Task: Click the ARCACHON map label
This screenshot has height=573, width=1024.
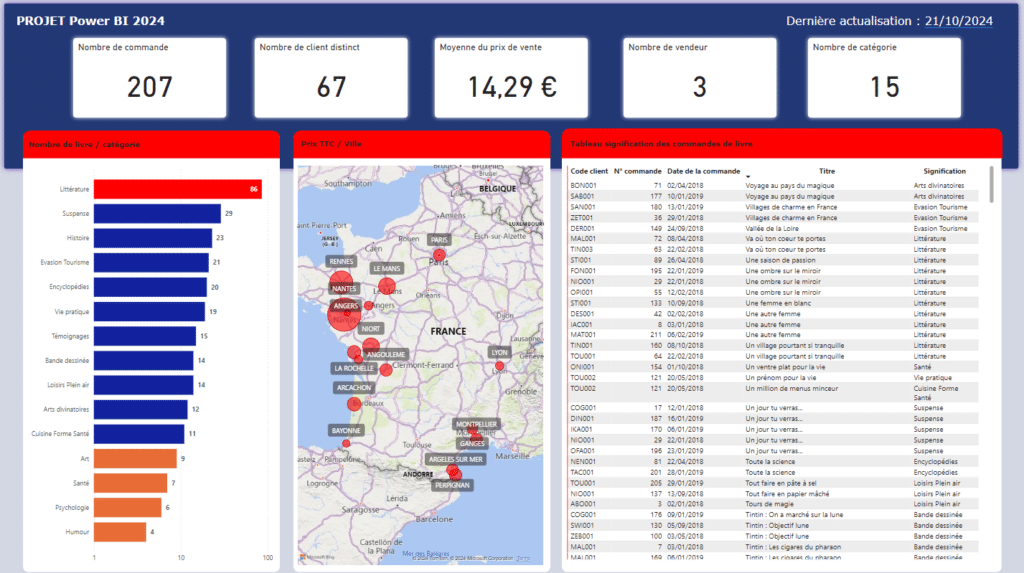Action: click(x=354, y=387)
